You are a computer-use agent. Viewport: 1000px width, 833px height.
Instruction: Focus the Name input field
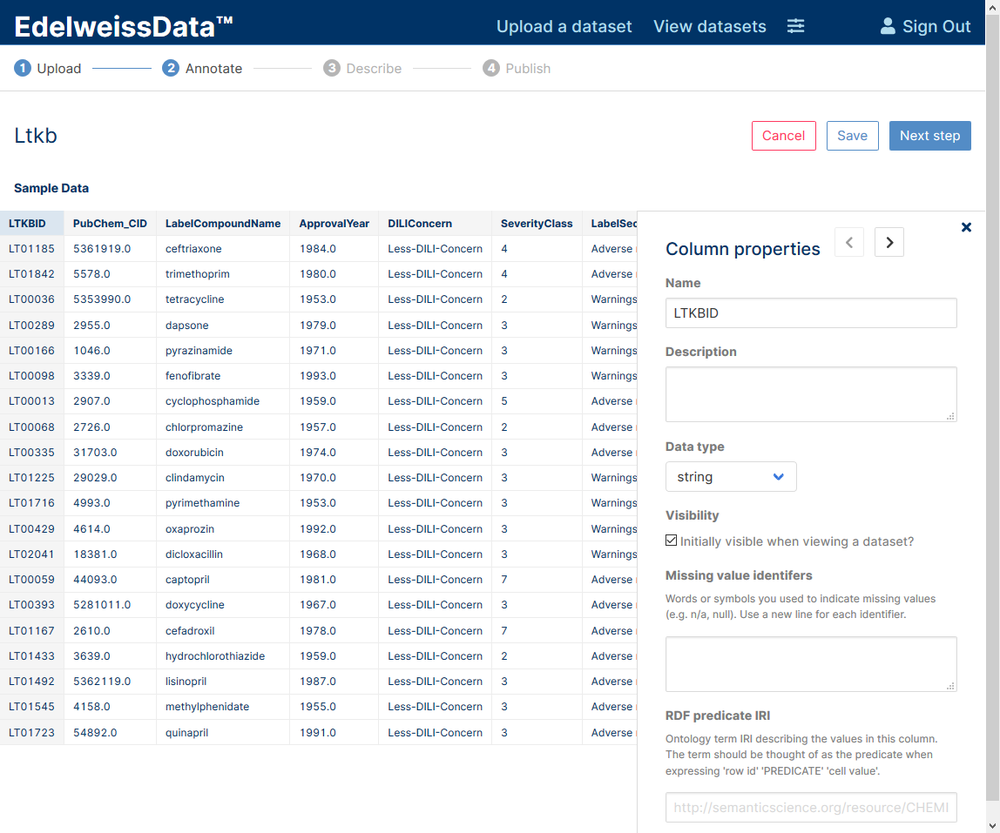(811, 313)
